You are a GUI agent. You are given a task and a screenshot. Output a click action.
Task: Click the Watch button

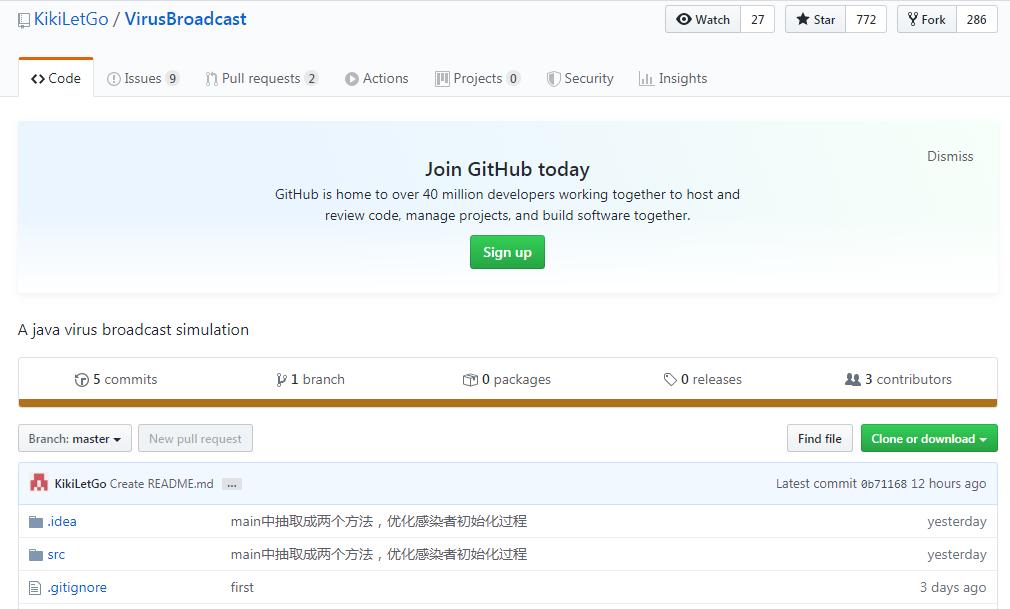pos(703,19)
